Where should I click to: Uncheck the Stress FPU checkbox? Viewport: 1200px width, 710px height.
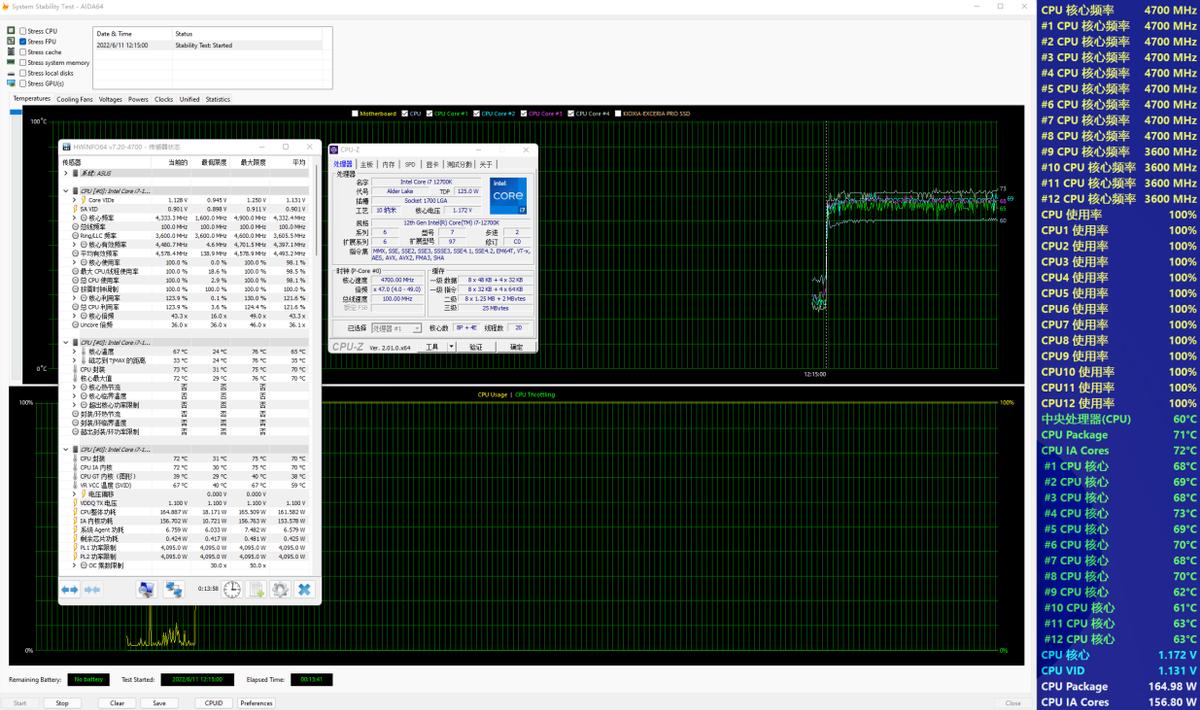[x=23, y=42]
